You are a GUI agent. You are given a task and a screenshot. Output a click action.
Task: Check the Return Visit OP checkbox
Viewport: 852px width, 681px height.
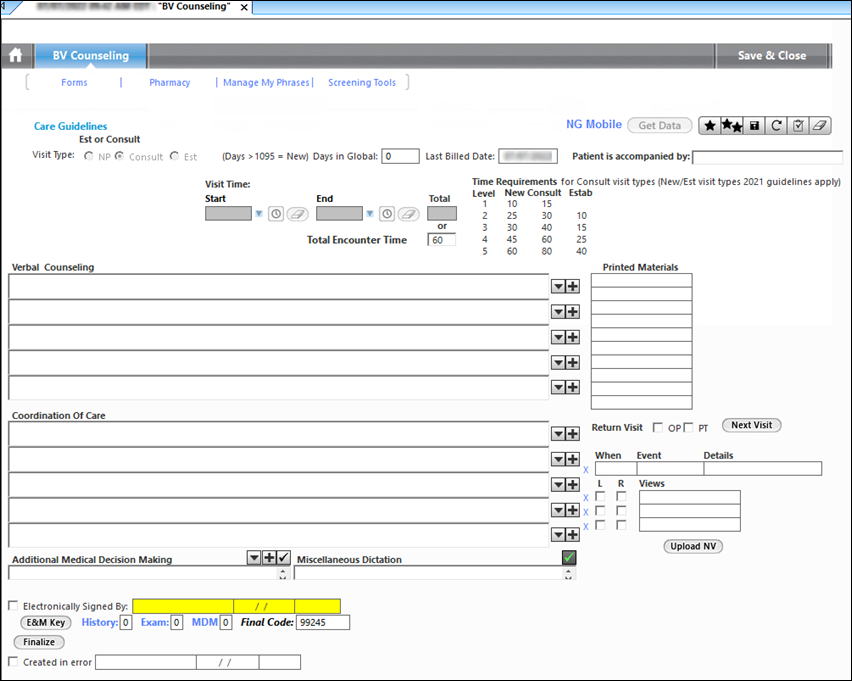[x=657, y=428]
